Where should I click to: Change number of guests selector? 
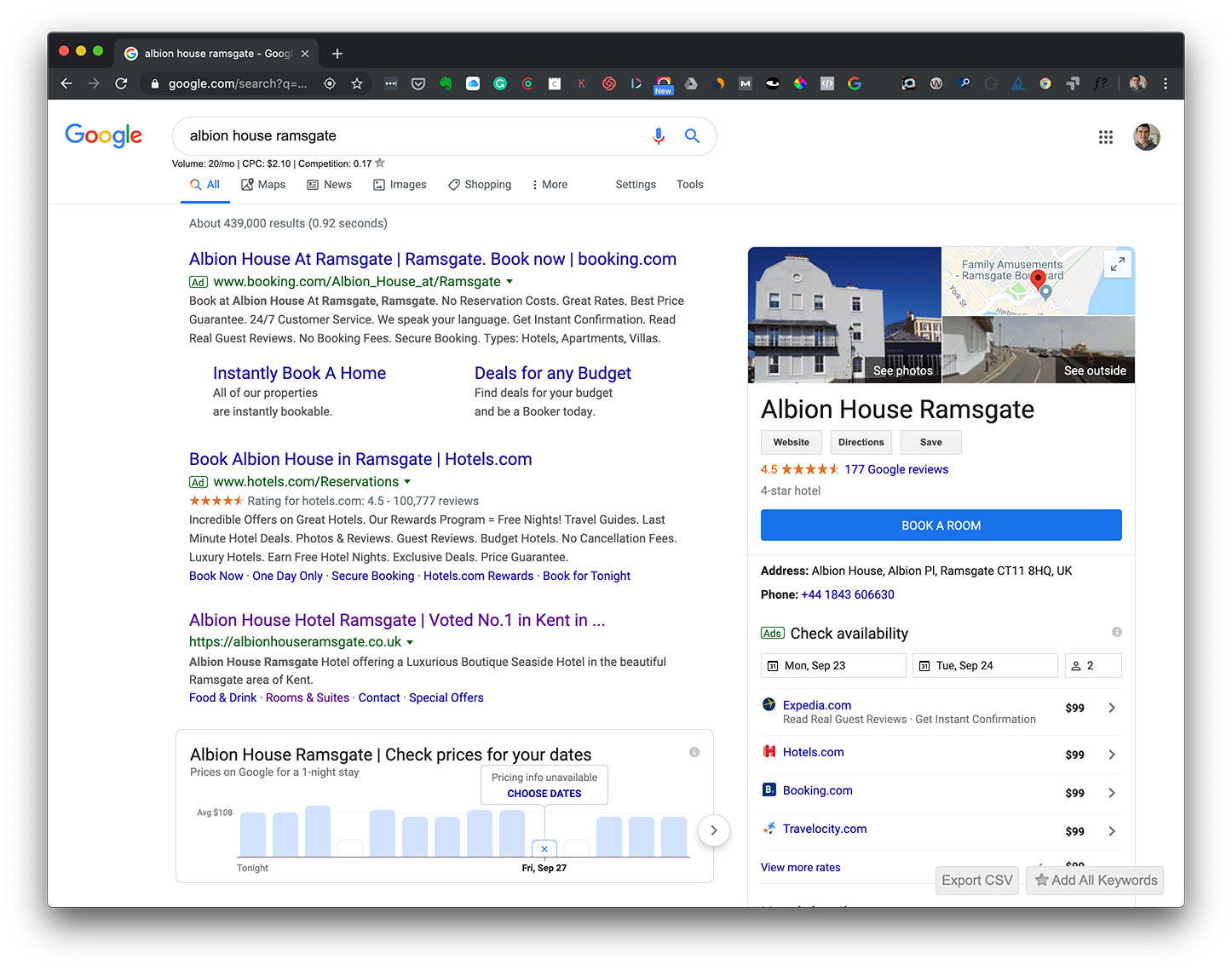pyautogui.click(x=1093, y=666)
